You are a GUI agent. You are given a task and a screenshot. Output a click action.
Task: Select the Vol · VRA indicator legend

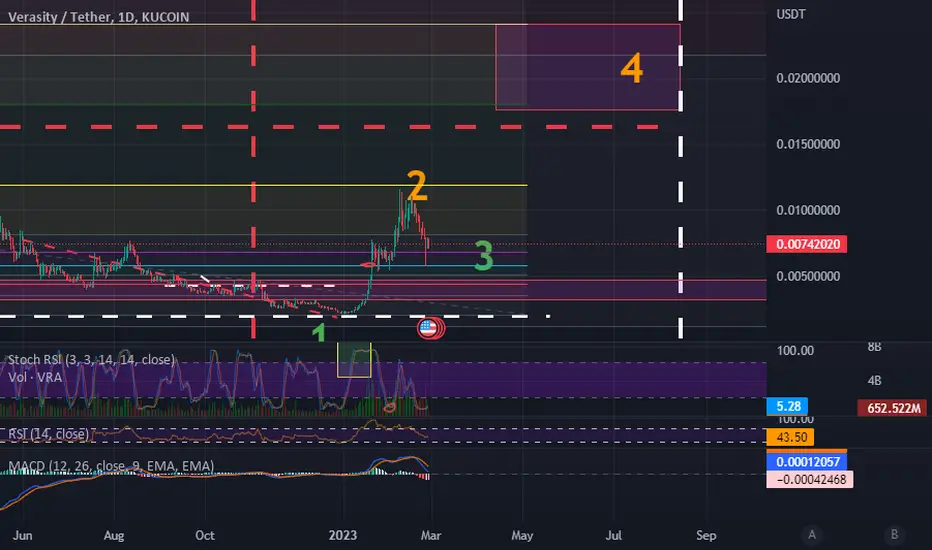coord(35,377)
